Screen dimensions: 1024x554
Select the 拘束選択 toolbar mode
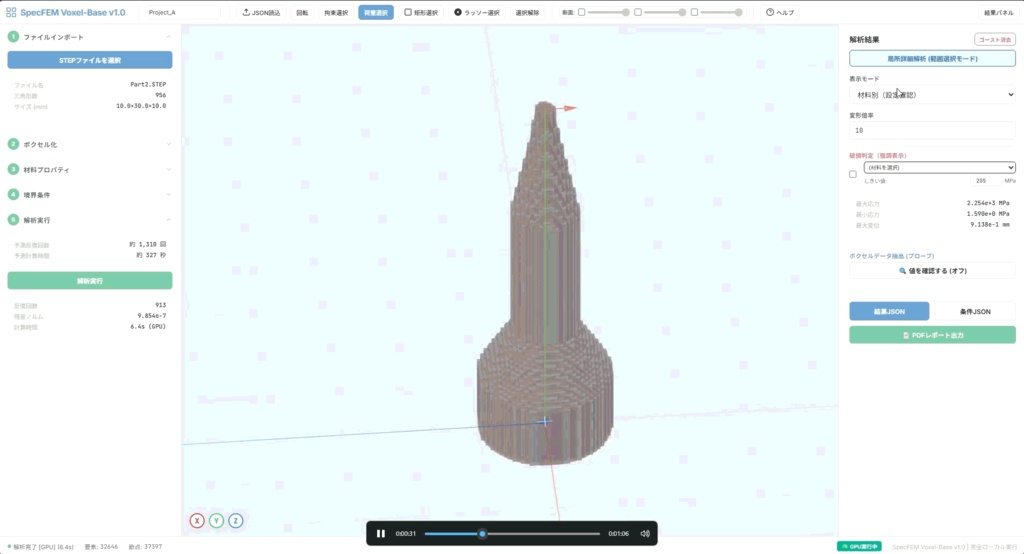(336, 12)
